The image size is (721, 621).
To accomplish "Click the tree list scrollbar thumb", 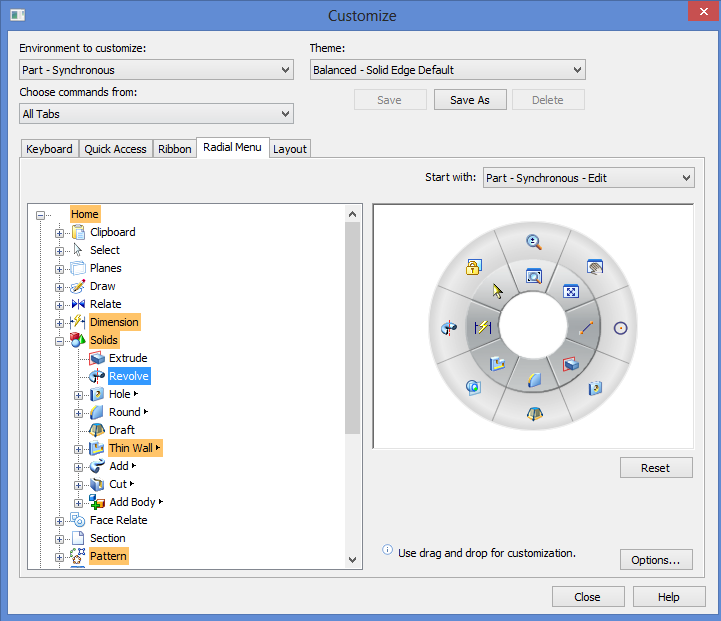I will (353, 328).
